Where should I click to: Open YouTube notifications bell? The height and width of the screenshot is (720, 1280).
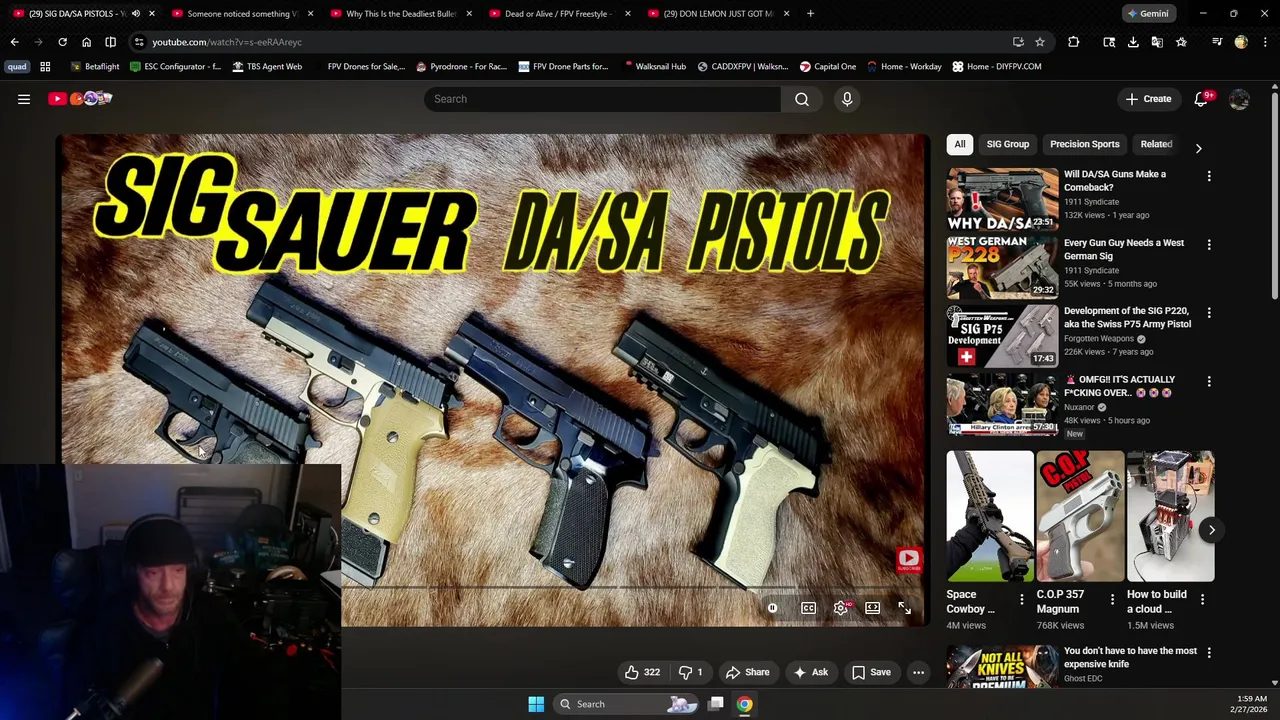click(1202, 99)
